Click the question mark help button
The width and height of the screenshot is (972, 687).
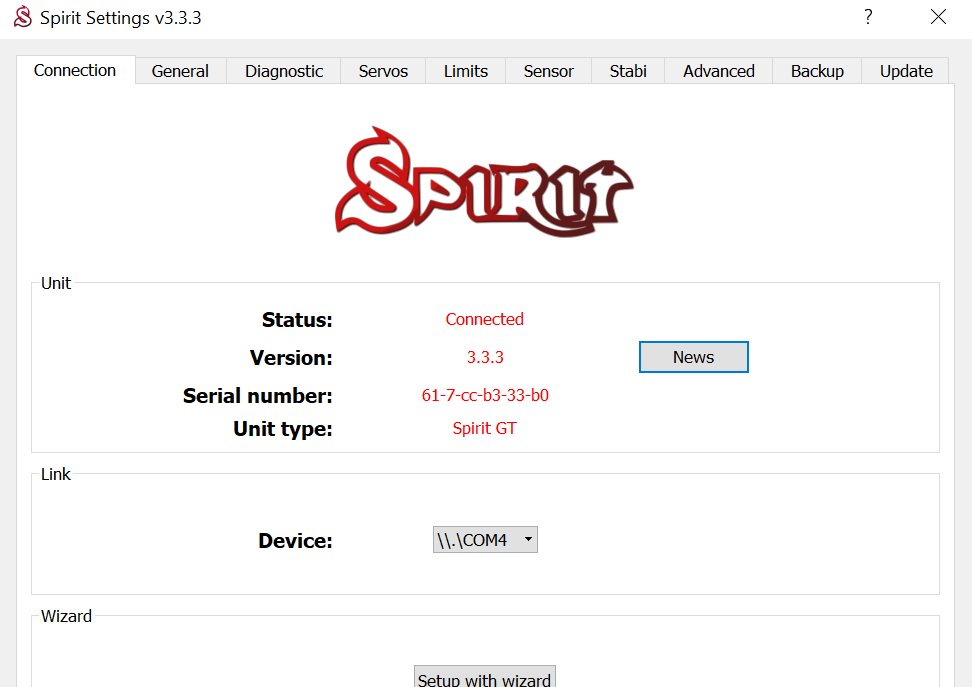868,17
